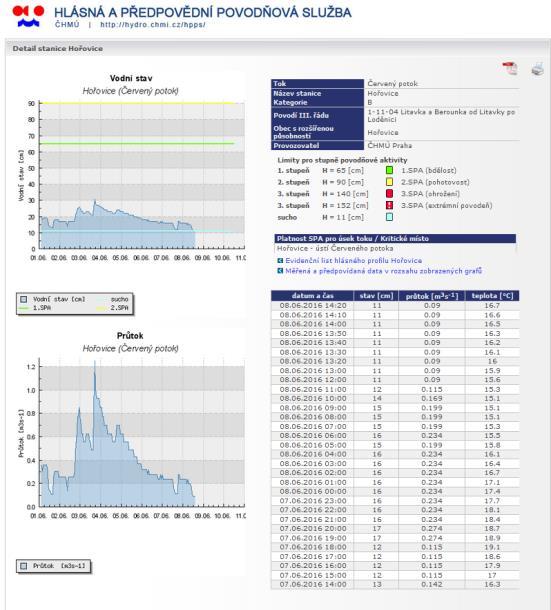Image resolution: width=551 pixels, height=610 pixels.
Task: Click 'stav [cm]' column header
Action: click(x=376, y=296)
